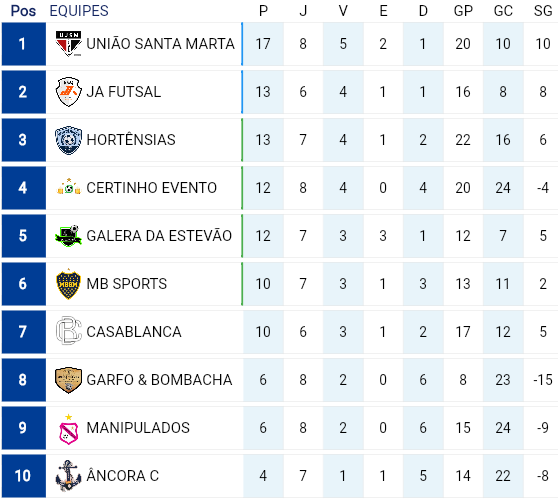Image resolution: width=558 pixels, height=501 pixels.
Task: Click the blue position 1 cell
Action: coord(24,44)
